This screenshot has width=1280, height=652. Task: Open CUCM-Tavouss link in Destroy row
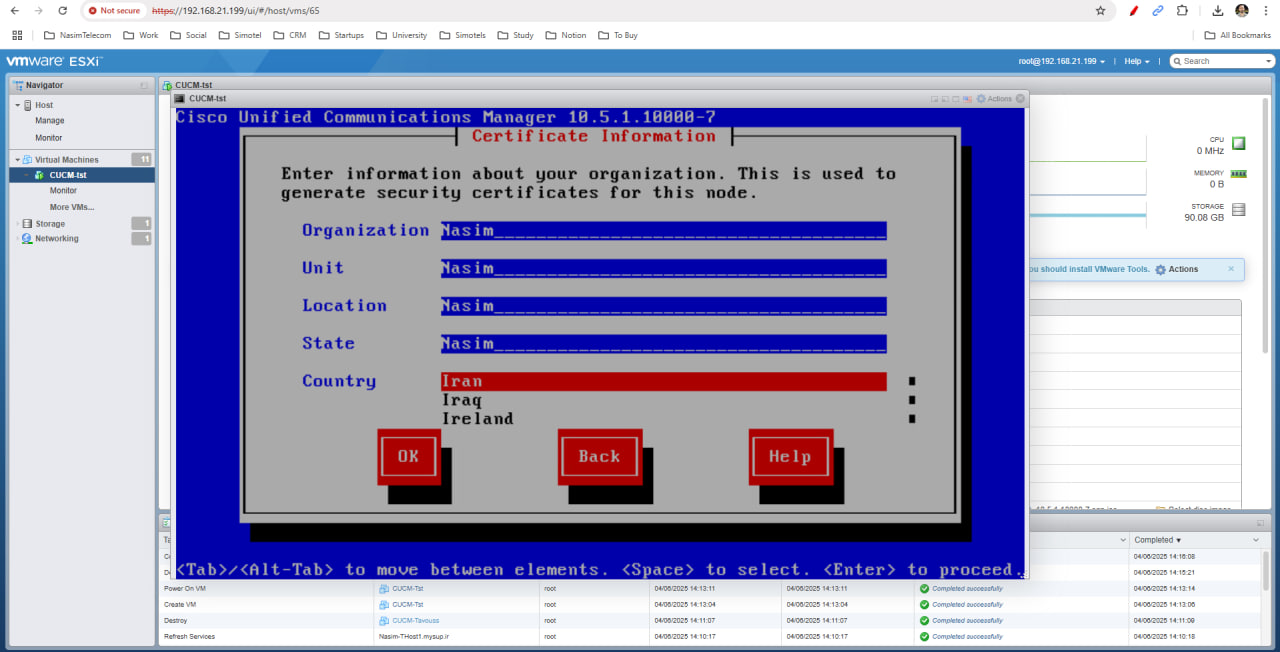pyautogui.click(x=415, y=620)
